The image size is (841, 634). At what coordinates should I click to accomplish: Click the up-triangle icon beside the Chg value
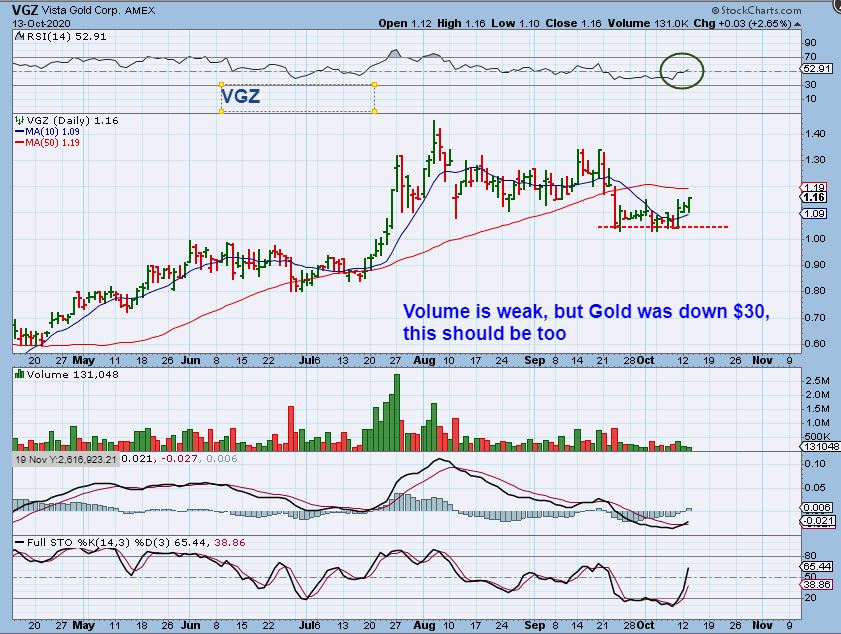pos(798,24)
